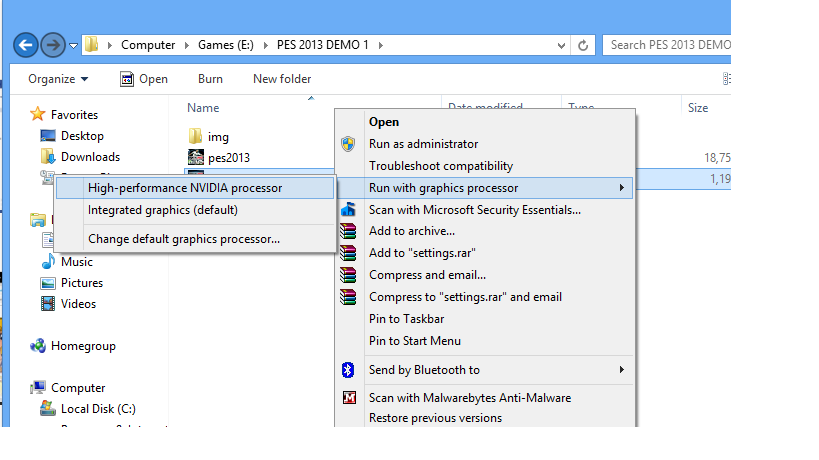Viewport: 819px width, 460px height.
Task: Click WinRAR icon beside Add to archive
Action: pos(348,231)
